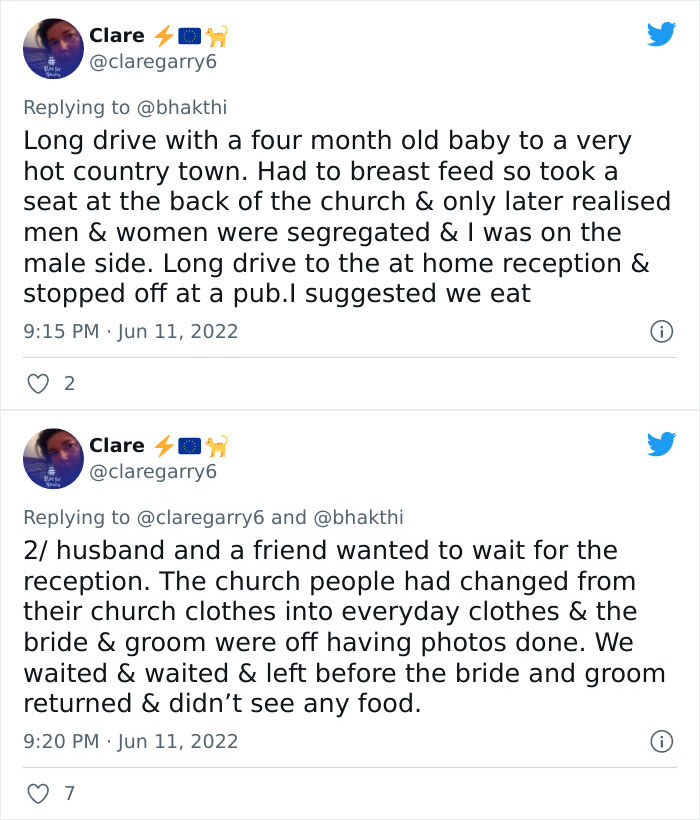Click the Twitter bird icon on first tweet

click(x=661, y=34)
